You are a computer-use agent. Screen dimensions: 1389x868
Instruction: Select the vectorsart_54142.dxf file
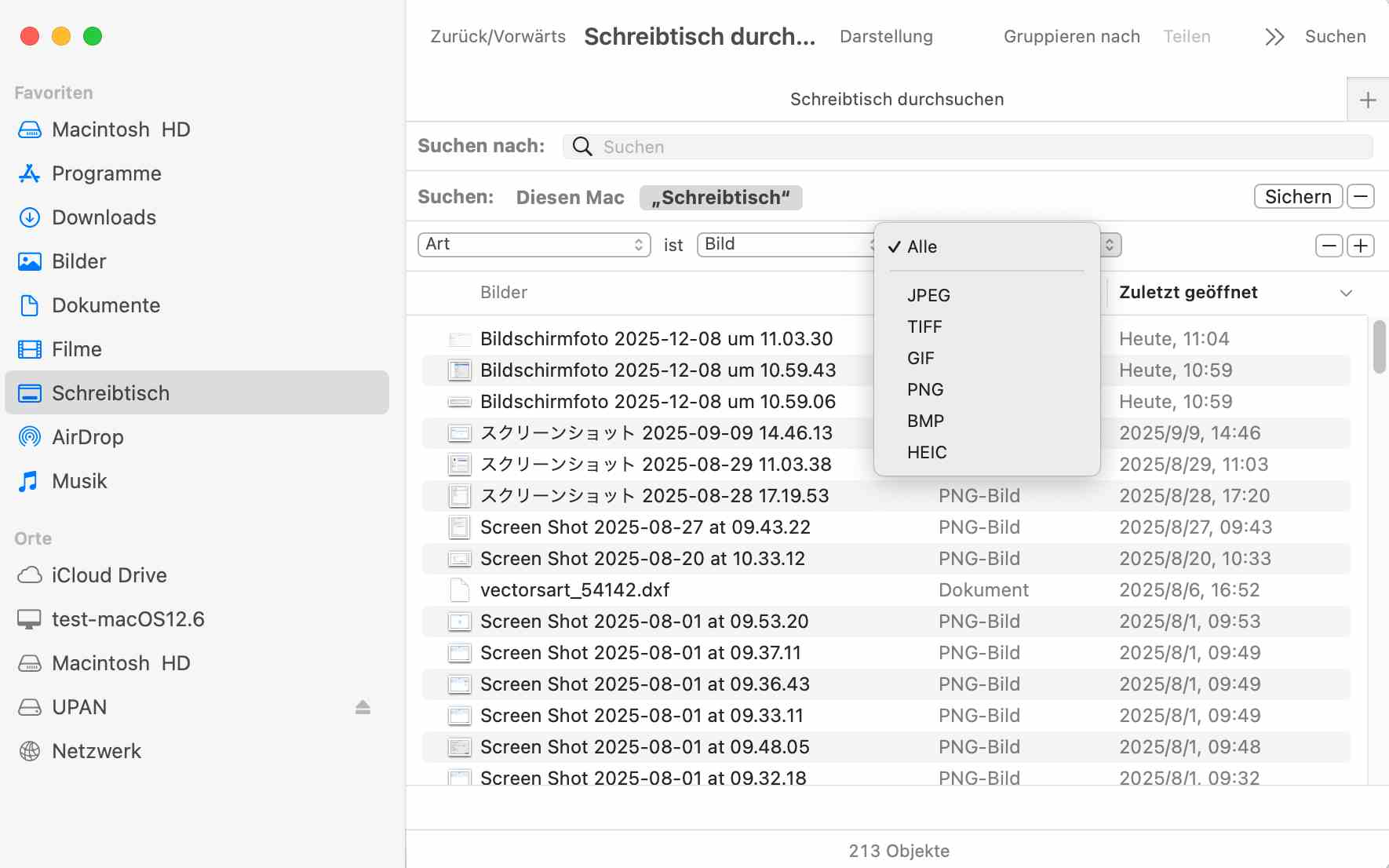coord(574,590)
